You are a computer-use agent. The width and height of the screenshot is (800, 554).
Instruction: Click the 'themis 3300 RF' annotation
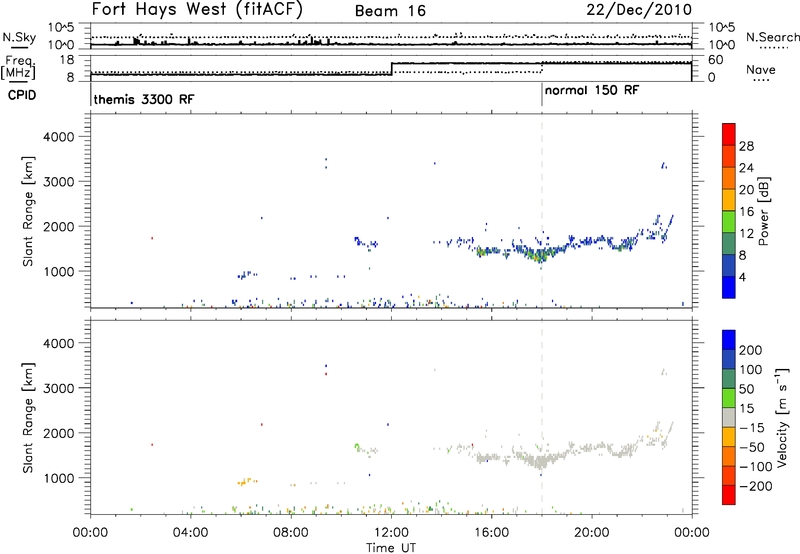[x=144, y=99]
